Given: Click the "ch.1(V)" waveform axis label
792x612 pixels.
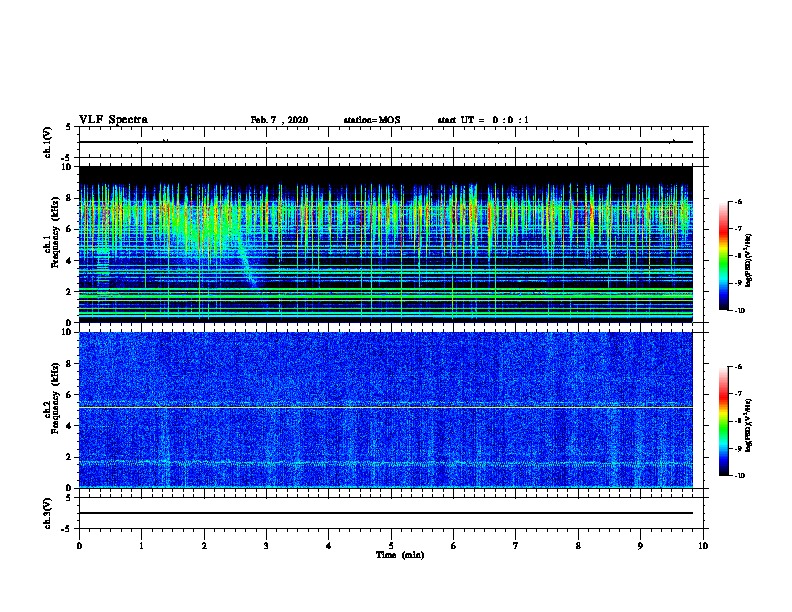Looking at the screenshot, I should (x=48, y=142).
